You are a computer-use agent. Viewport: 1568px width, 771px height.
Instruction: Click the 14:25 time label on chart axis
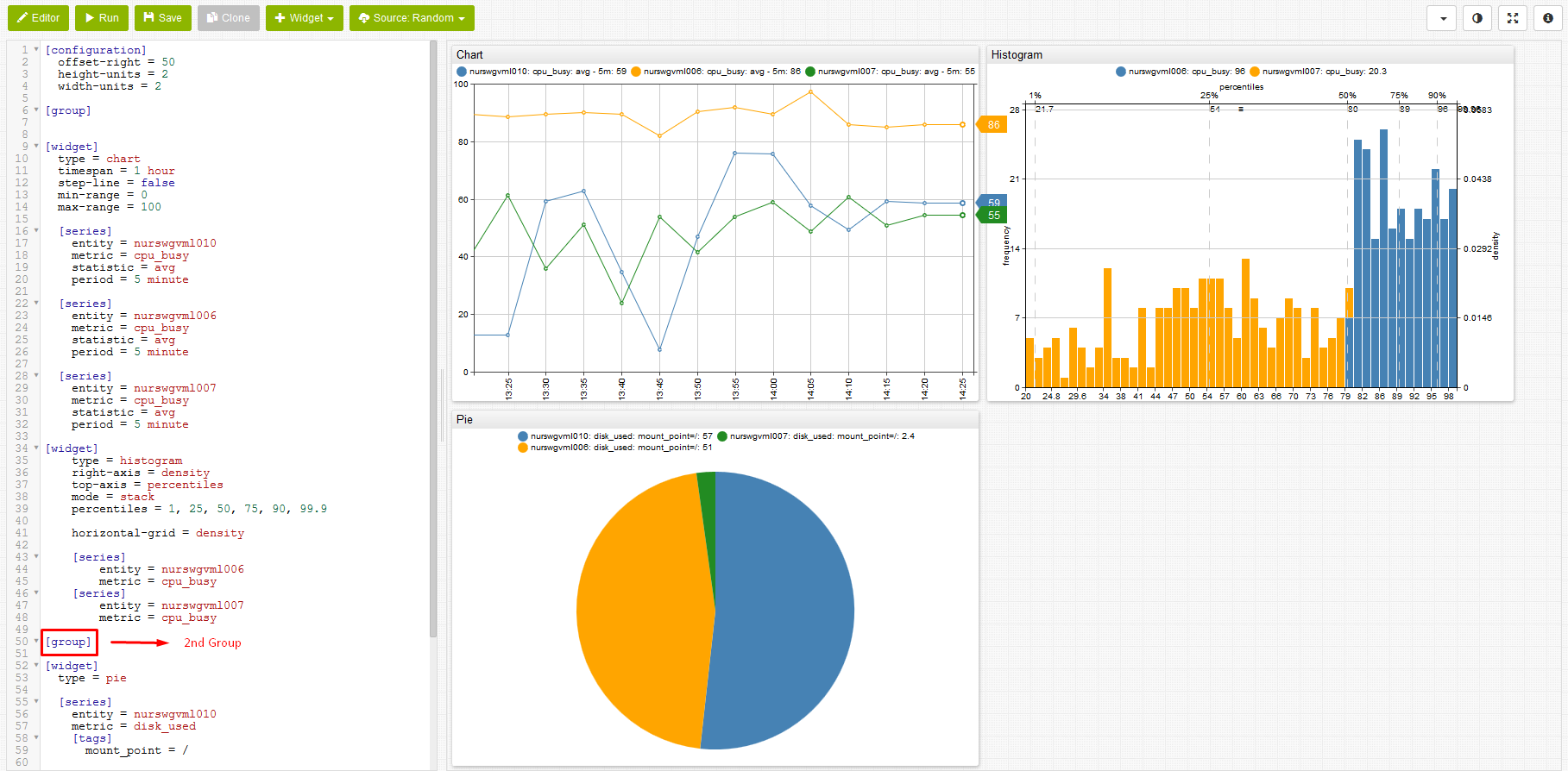(962, 388)
